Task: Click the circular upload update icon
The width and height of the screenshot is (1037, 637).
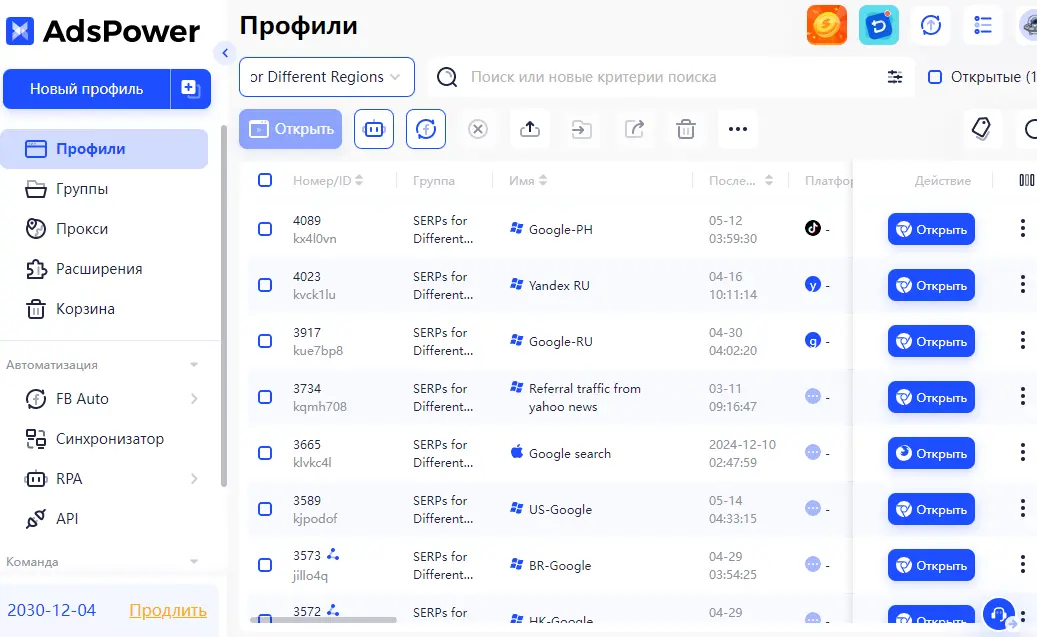Action: [931, 26]
